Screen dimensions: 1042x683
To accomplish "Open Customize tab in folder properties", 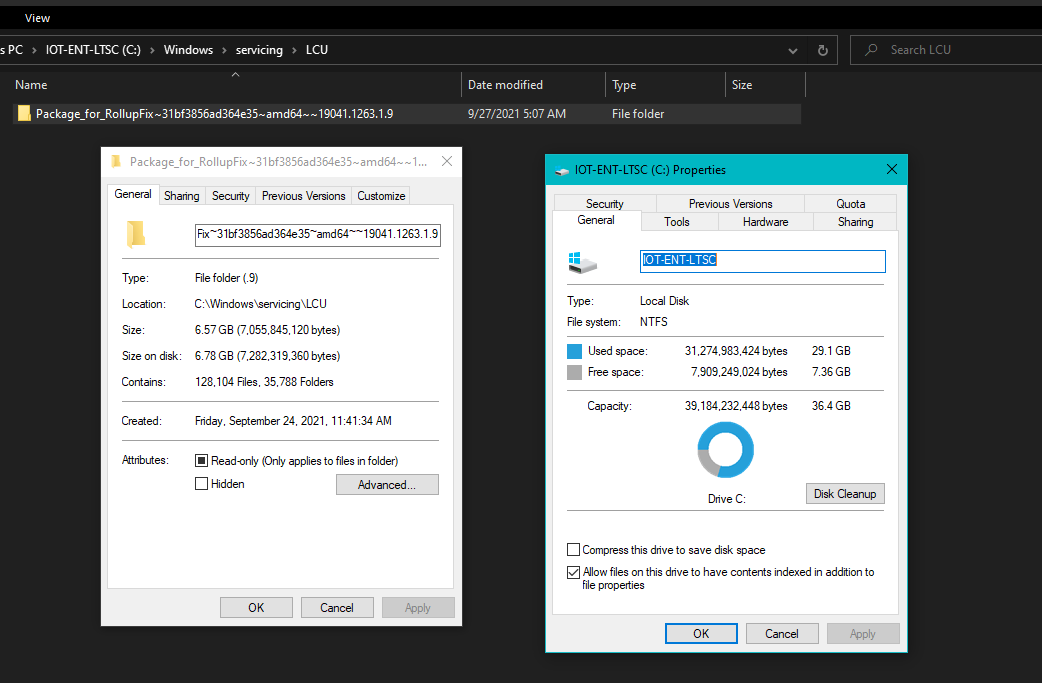I will 381,196.
